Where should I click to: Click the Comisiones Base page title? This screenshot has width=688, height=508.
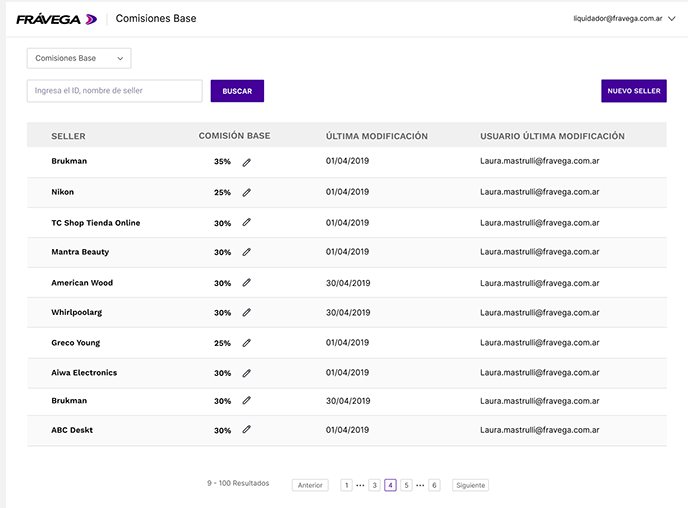tap(156, 18)
